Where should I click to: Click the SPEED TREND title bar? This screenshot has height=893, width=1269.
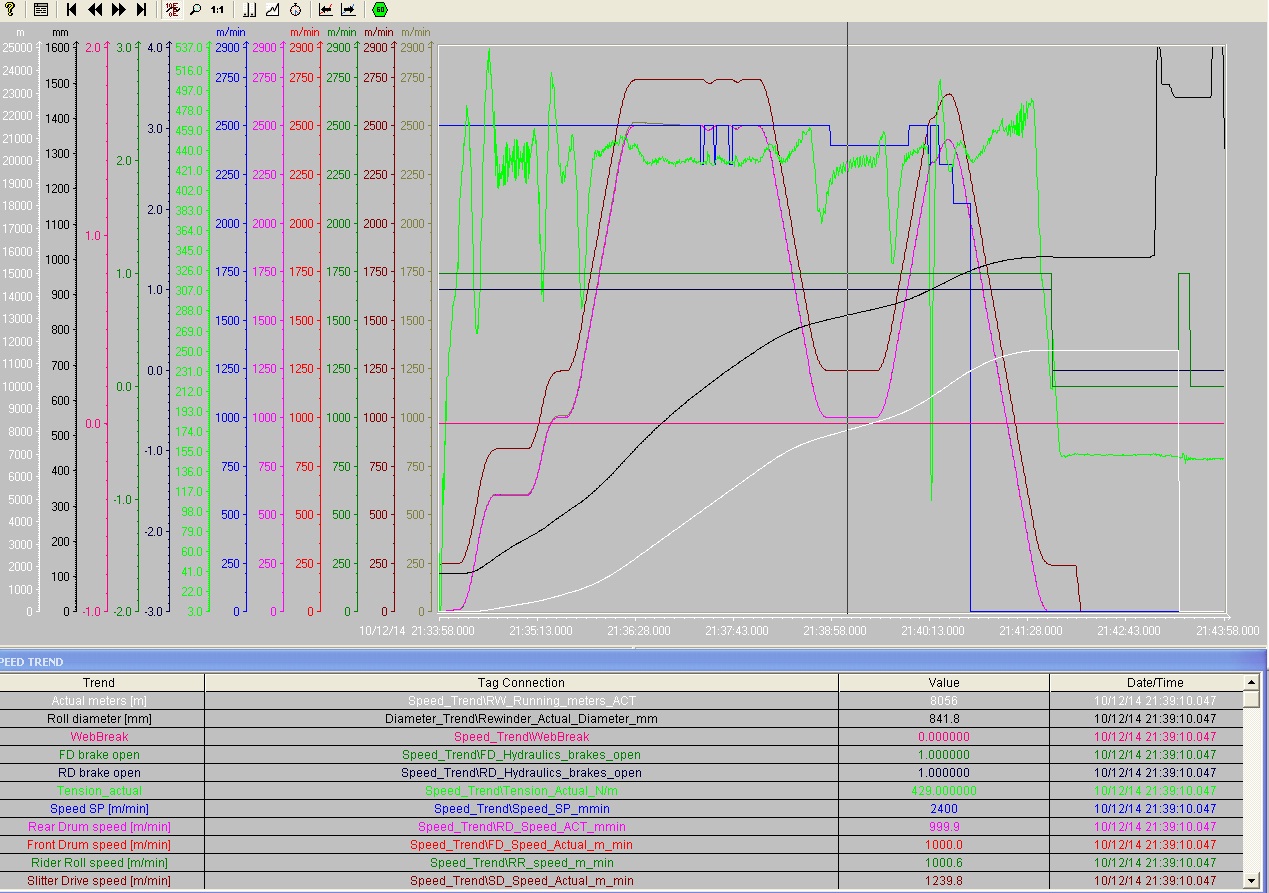pyautogui.click(x=634, y=661)
